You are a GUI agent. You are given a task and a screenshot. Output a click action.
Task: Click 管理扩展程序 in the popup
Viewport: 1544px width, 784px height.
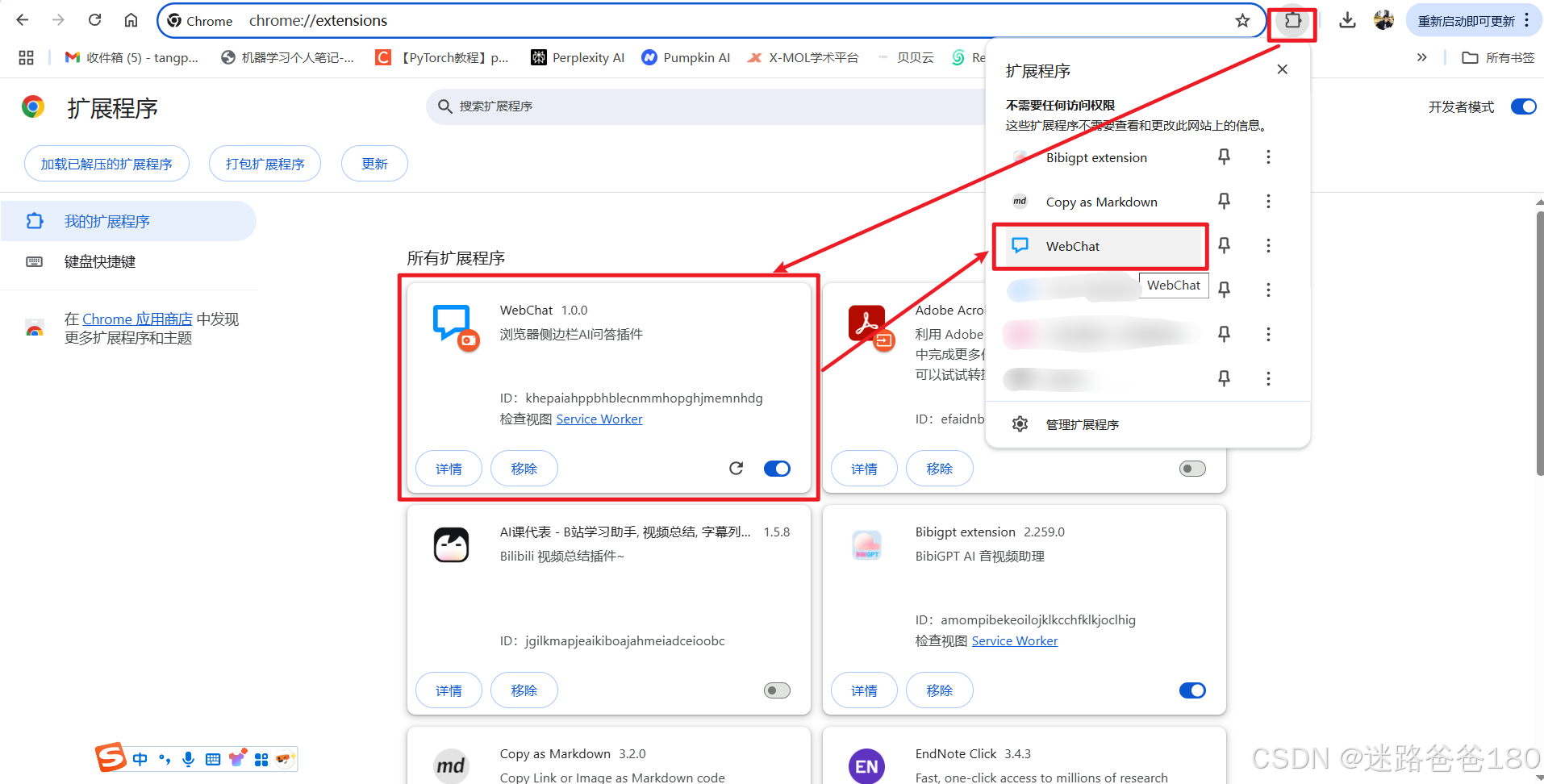point(1147,424)
